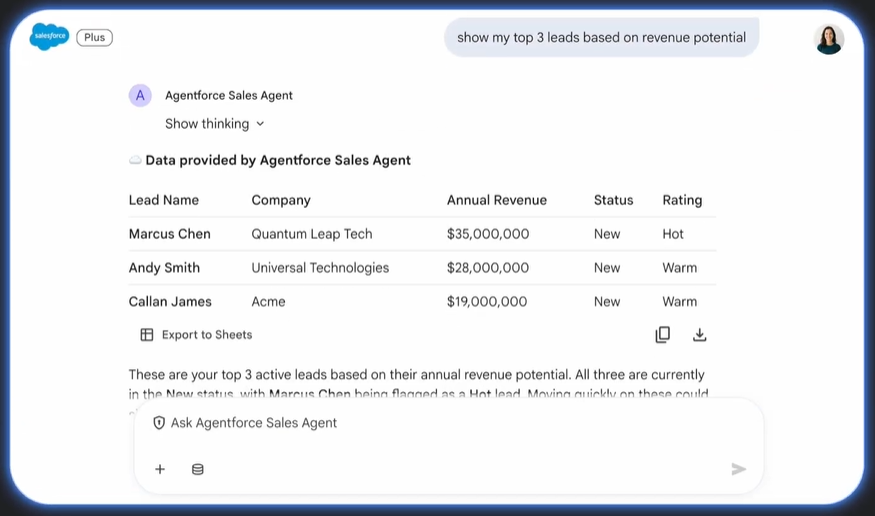The image size is (875, 516).
Task: Click the Data provided by Agentforce heading
Action: pyautogui.click(x=278, y=161)
